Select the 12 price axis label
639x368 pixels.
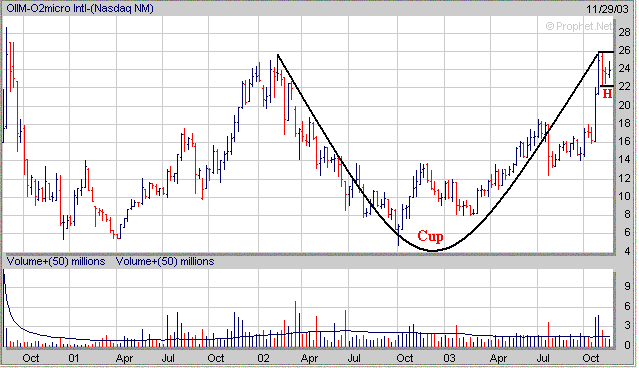(624, 178)
